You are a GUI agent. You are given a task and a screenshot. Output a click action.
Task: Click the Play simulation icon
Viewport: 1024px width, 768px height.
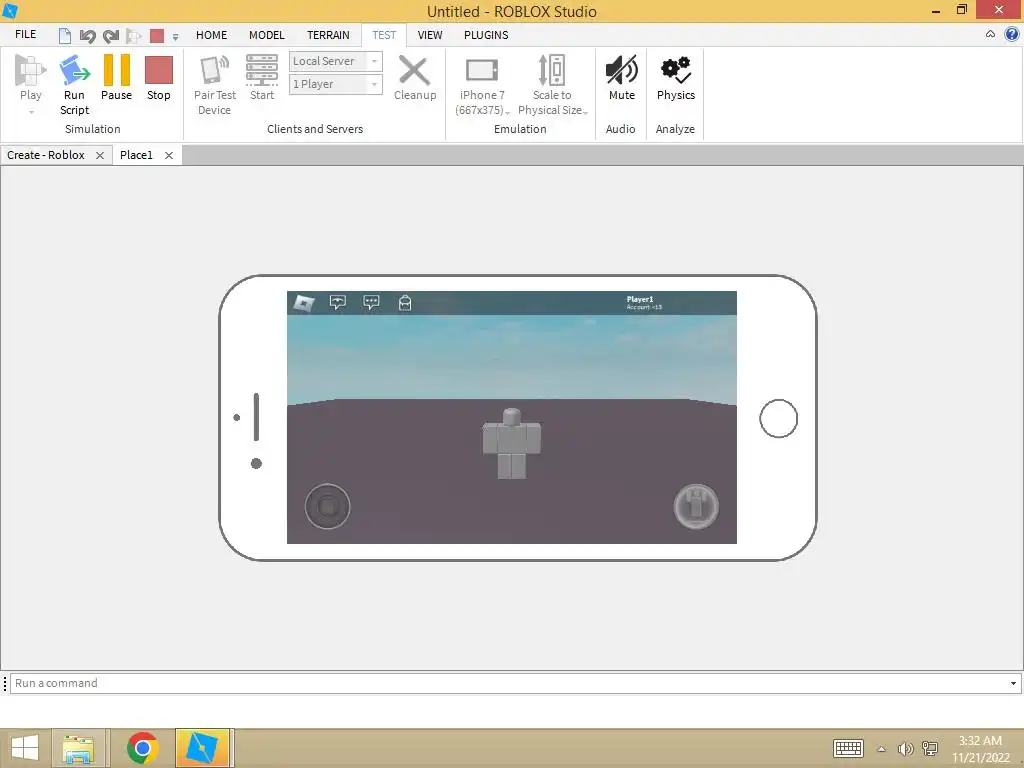tap(30, 71)
